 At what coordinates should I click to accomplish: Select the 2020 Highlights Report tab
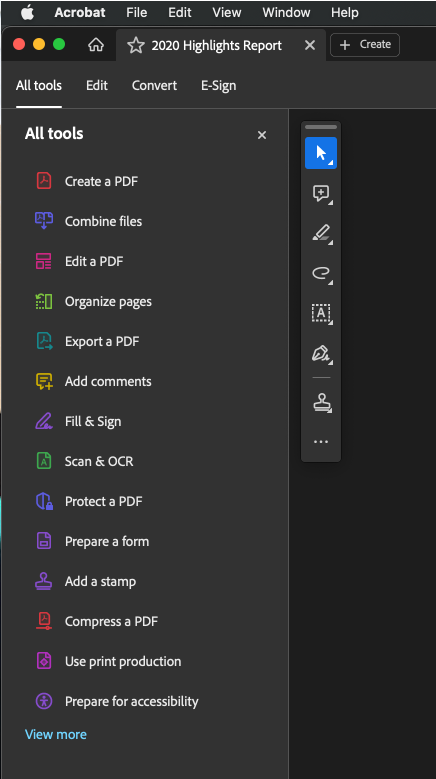[x=220, y=45]
